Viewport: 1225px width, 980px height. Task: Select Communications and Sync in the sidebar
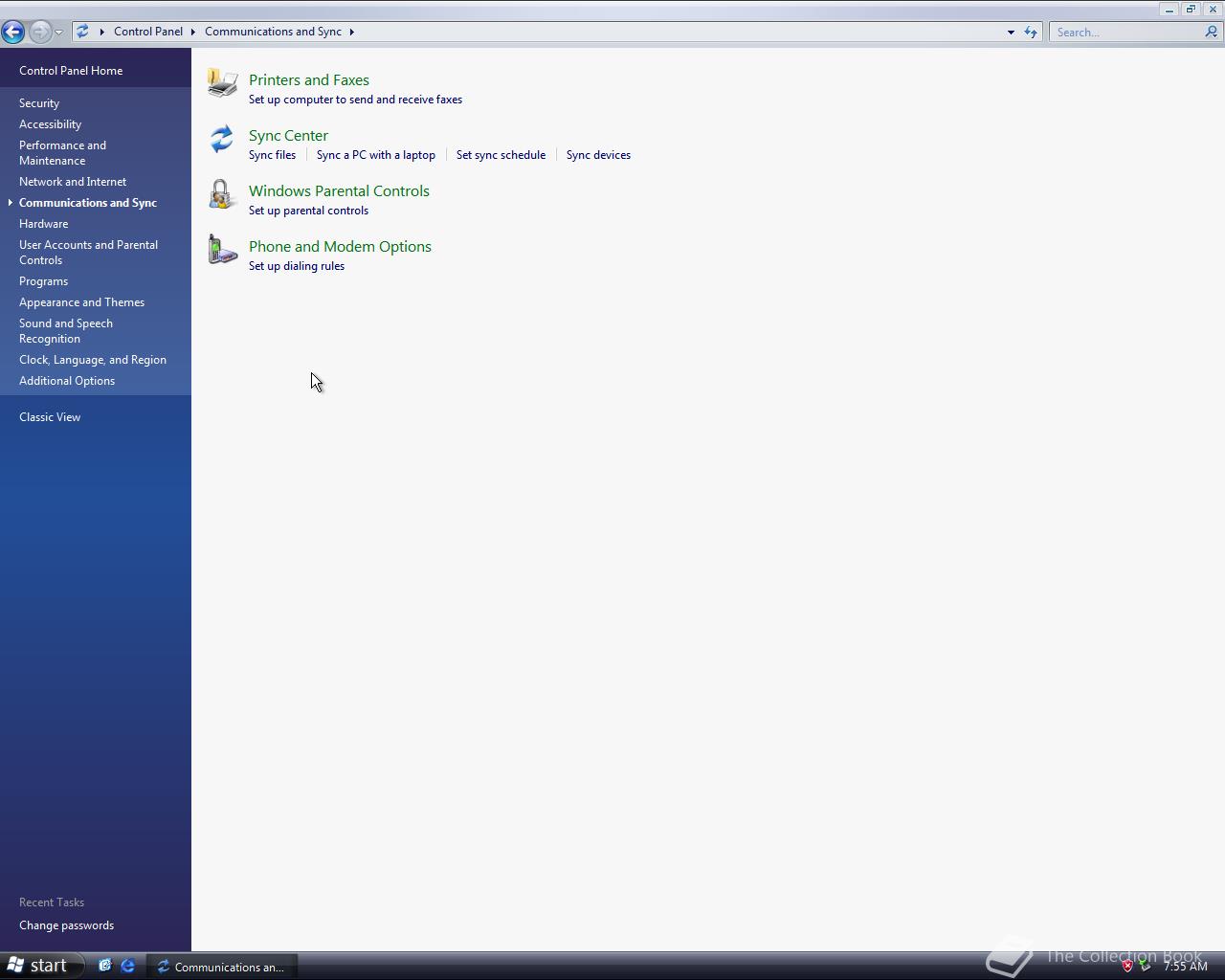[x=88, y=203]
